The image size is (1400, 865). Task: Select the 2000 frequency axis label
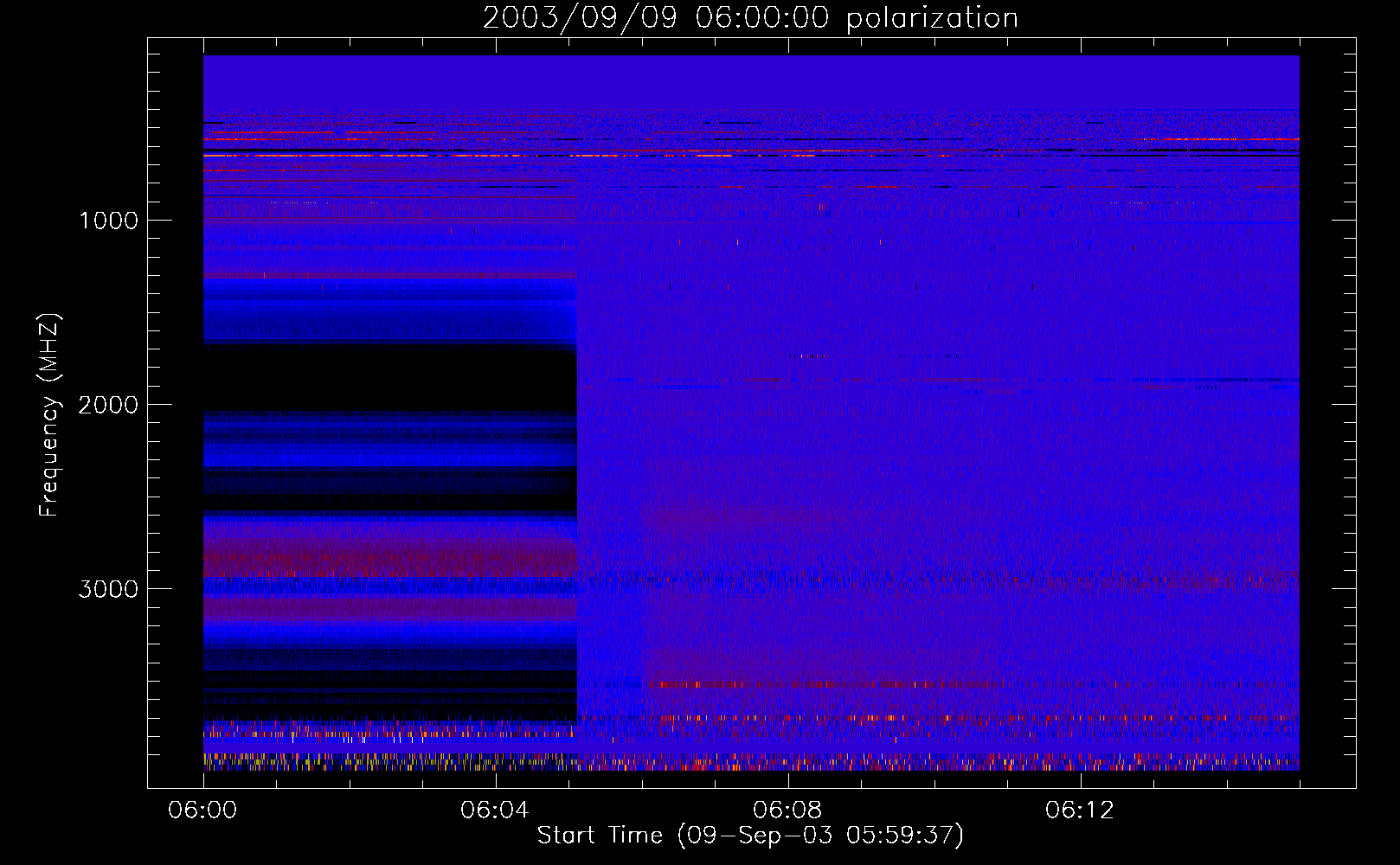108,405
